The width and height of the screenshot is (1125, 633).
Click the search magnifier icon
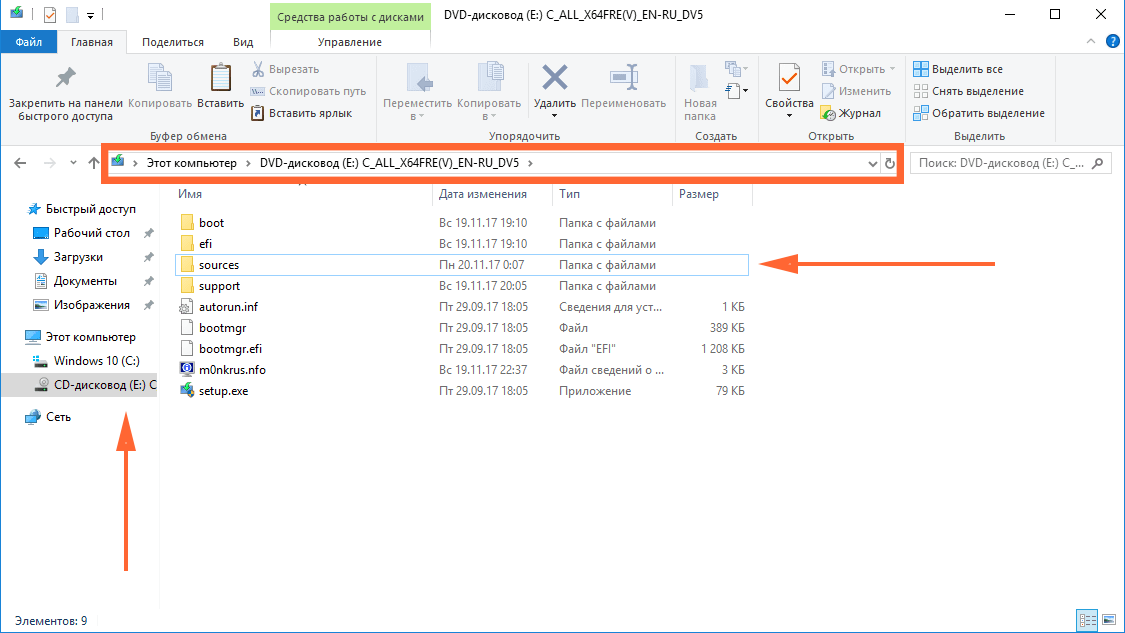1097,164
